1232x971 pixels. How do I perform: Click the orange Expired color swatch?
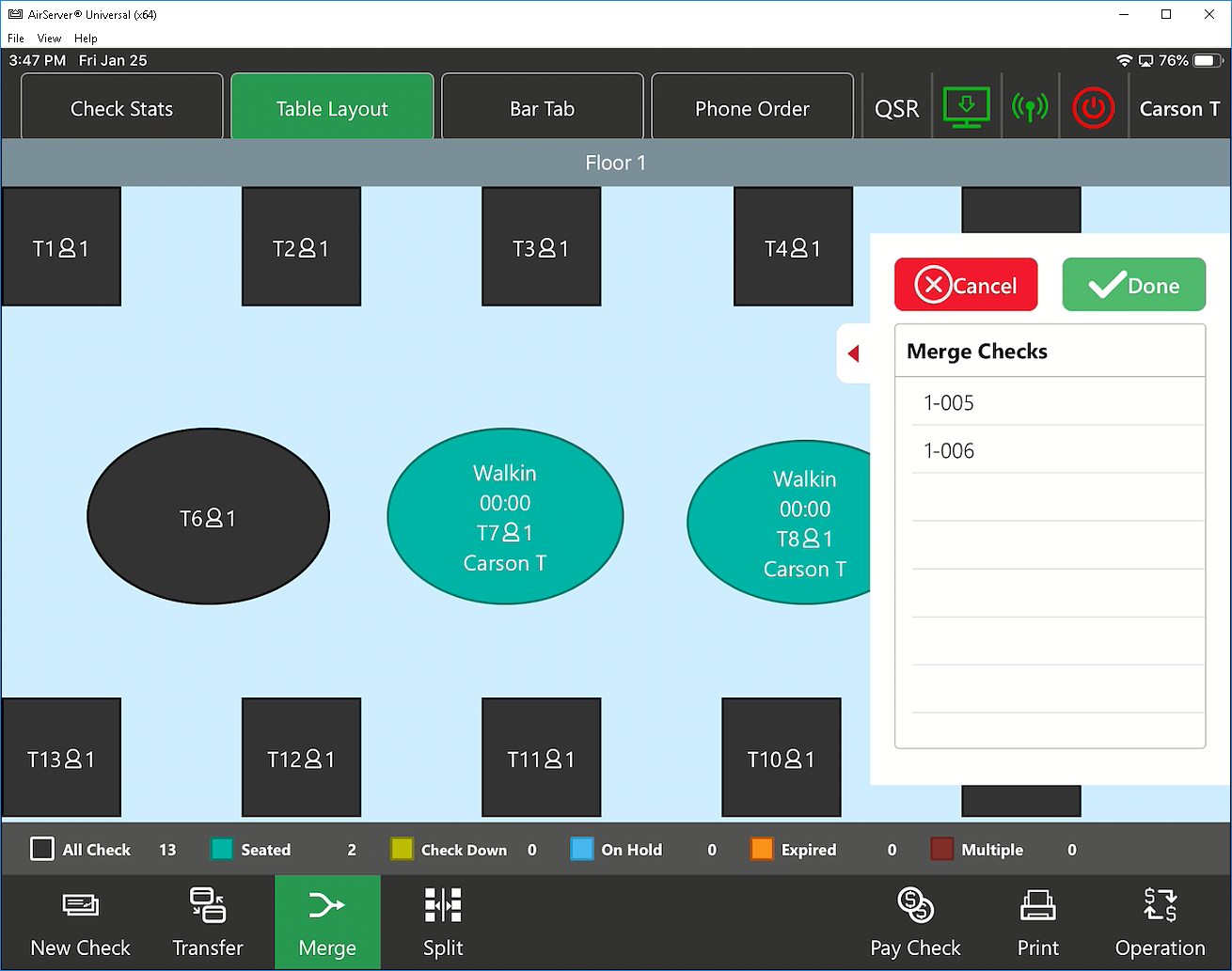click(762, 850)
